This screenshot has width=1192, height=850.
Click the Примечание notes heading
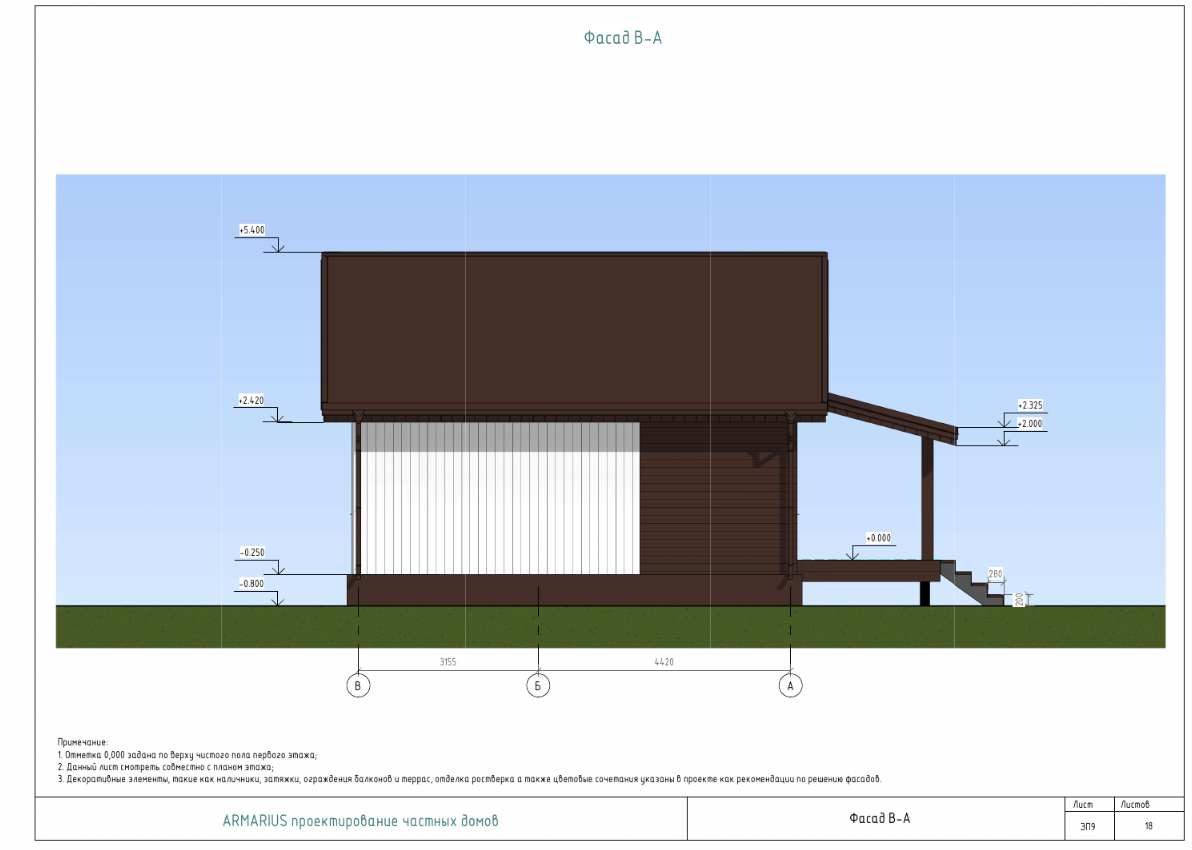pyautogui.click(x=83, y=741)
